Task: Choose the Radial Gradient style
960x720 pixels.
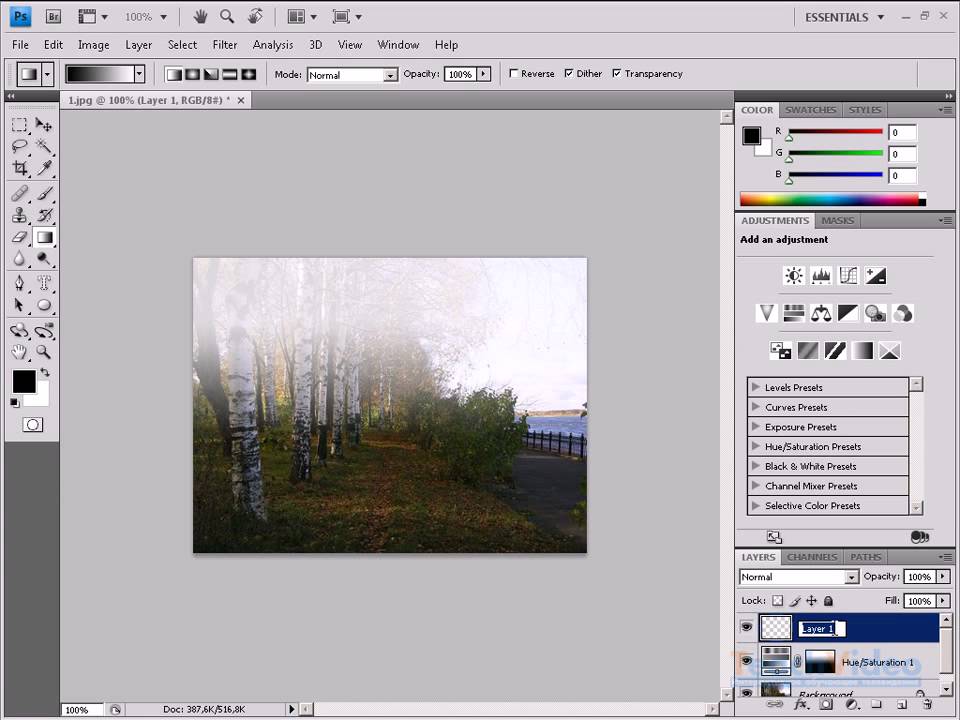Action: [x=192, y=75]
